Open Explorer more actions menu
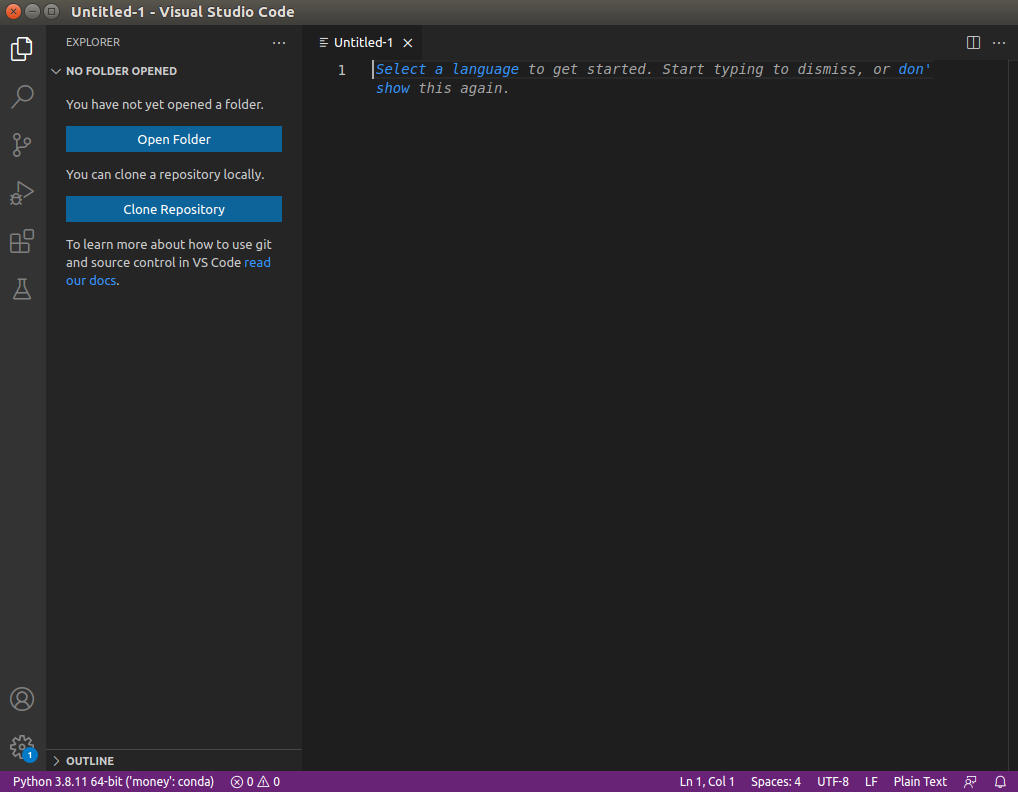This screenshot has width=1018, height=792. (x=279, y=42)
